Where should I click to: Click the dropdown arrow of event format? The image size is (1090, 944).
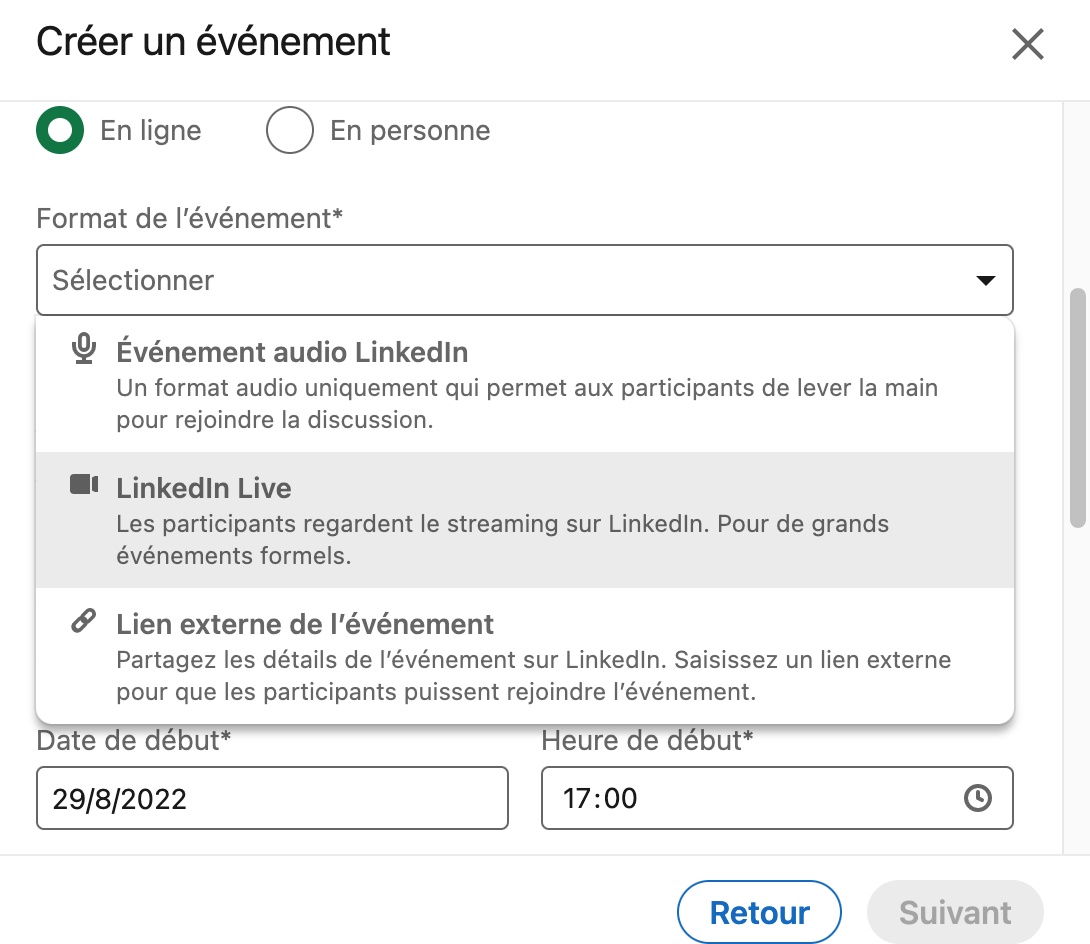(x=986, y=280)
